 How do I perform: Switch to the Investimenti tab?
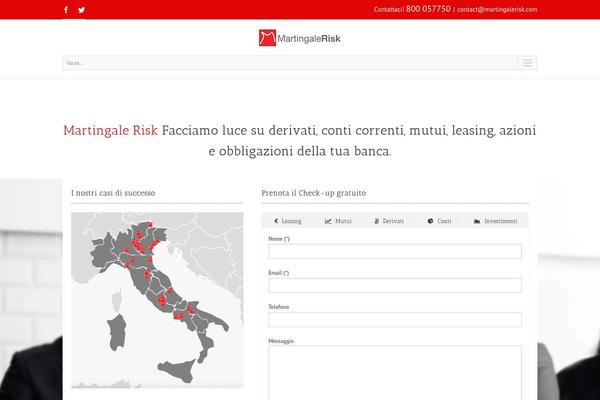[496, 221]
